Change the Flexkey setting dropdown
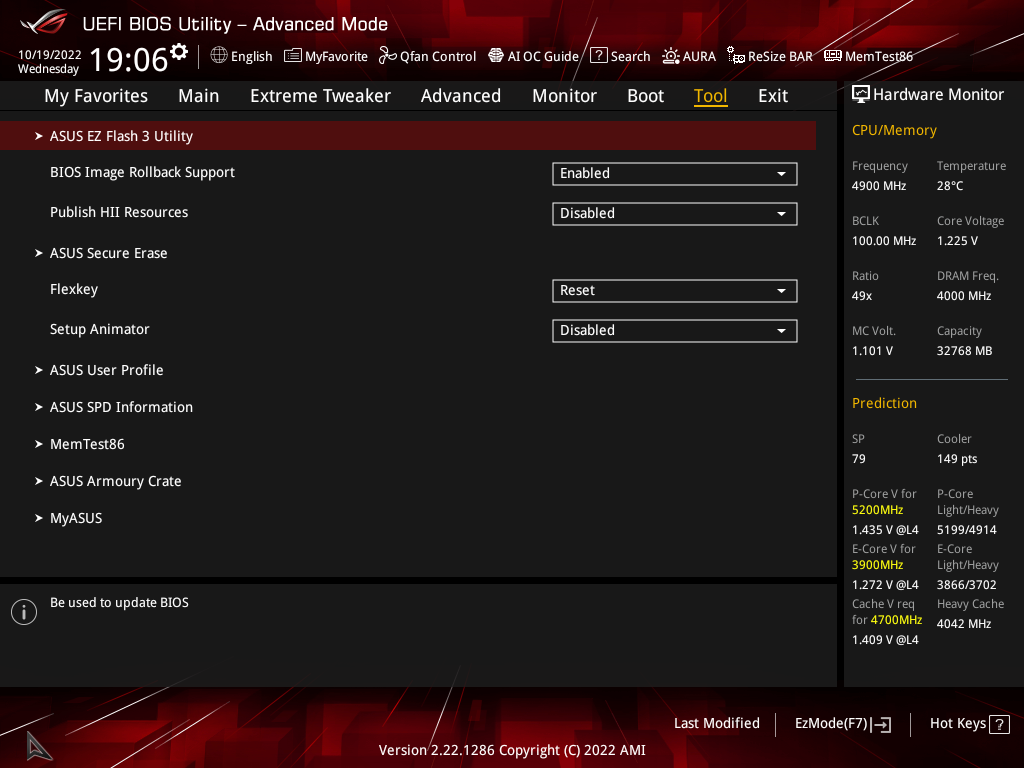The height and width of the screenshot is (768, 1024). [674, 291]
